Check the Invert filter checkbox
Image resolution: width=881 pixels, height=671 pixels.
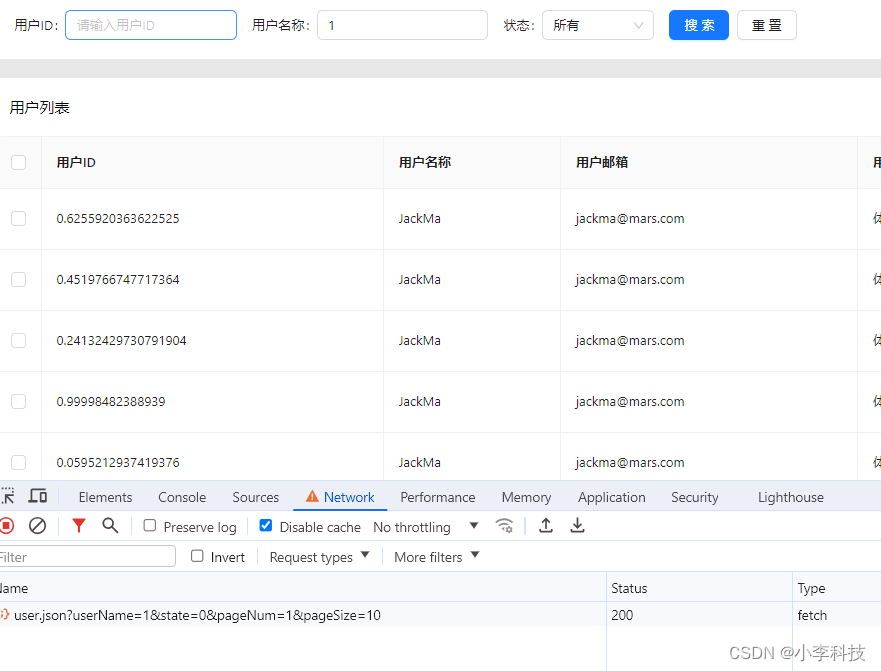[x=197, y=557]
